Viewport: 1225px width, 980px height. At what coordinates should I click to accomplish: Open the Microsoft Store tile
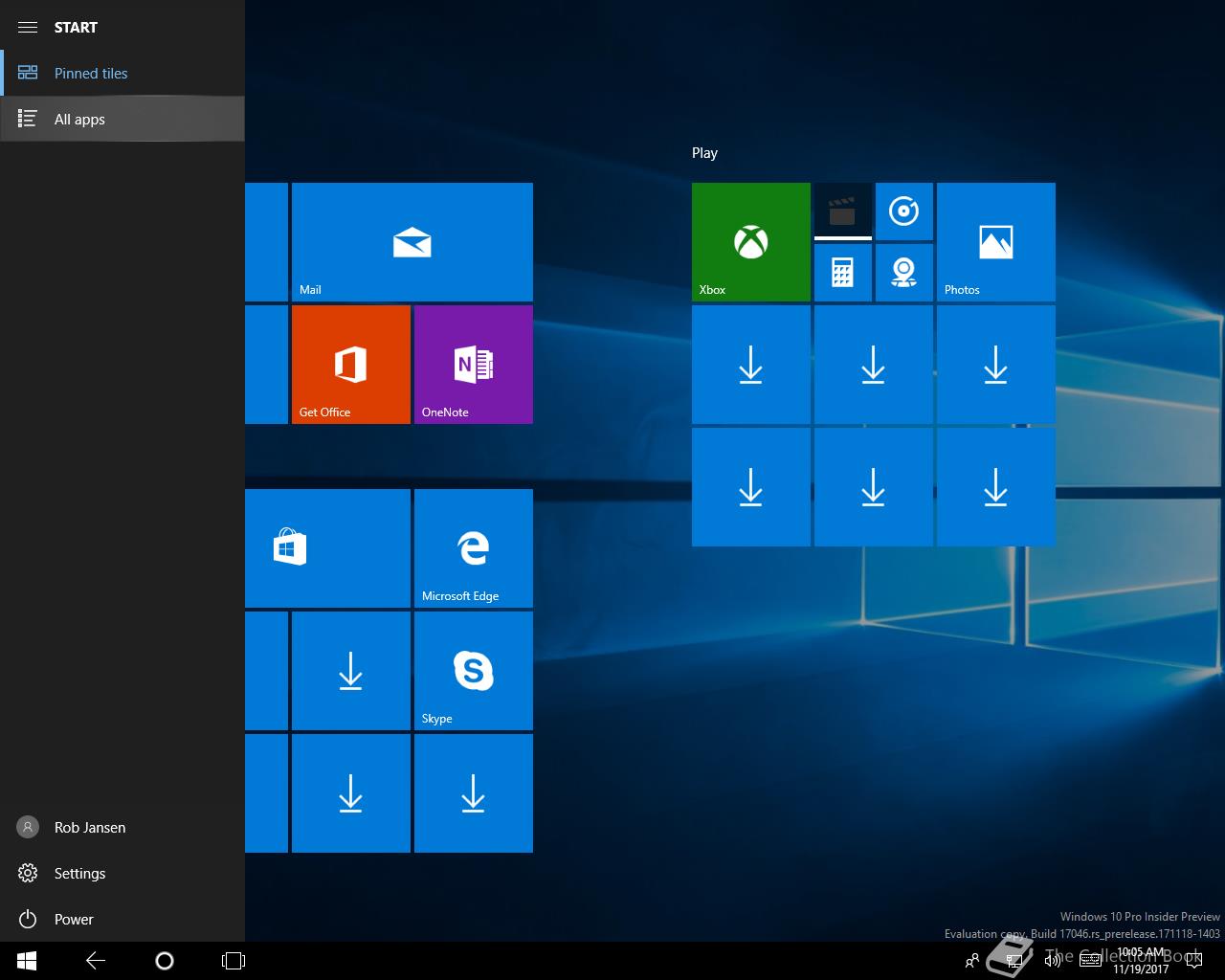tap(327, 548)
